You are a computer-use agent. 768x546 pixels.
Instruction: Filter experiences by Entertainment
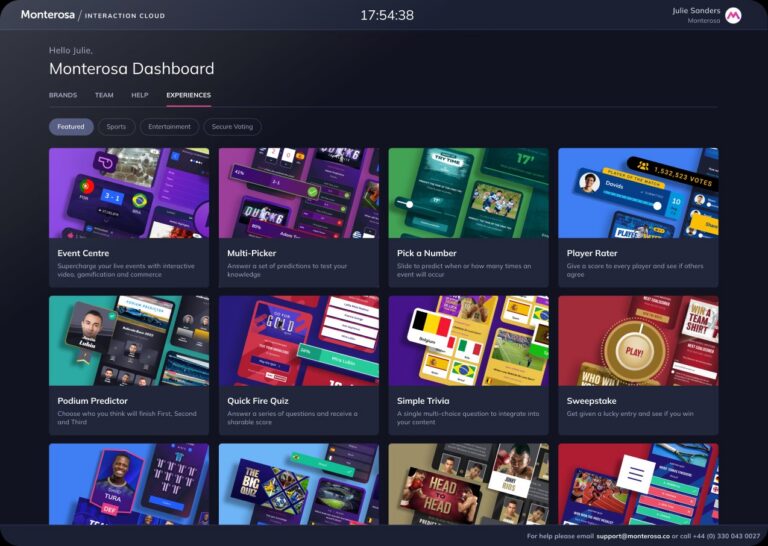click(169, 127)
